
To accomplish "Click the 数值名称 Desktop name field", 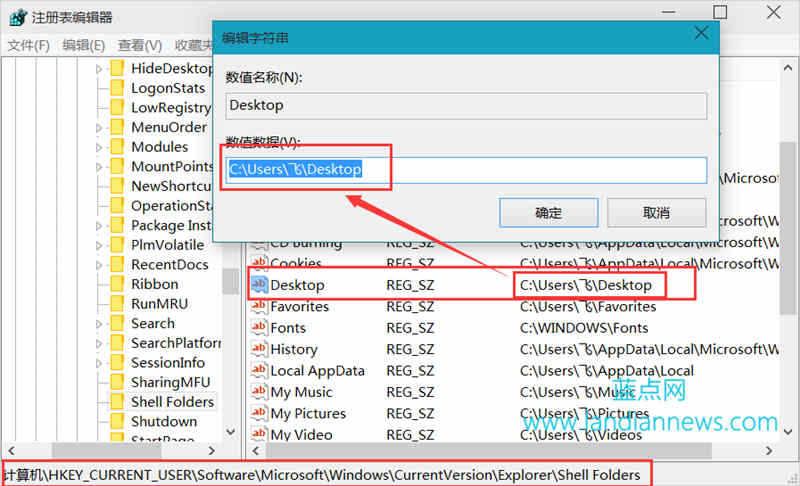I will click(x=466, y=106).
